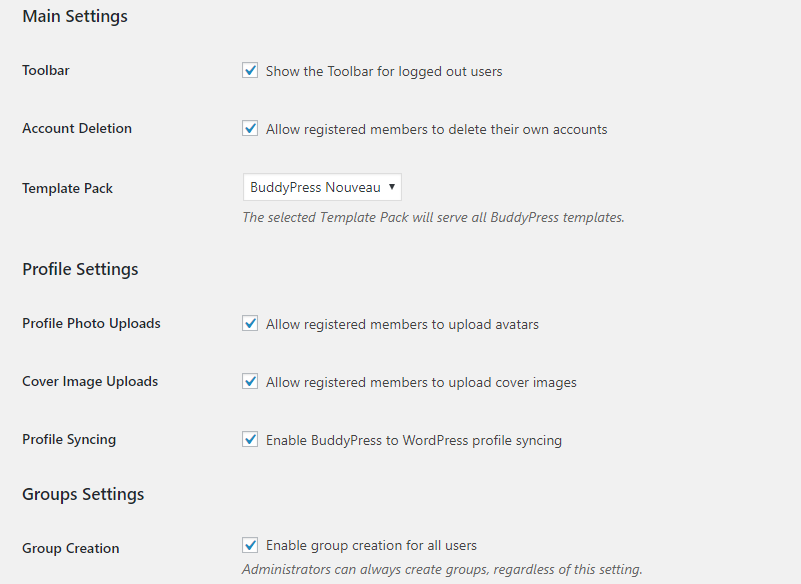Uncheck the Show Toolbar for logged out users checkbox

click(250, 71)
